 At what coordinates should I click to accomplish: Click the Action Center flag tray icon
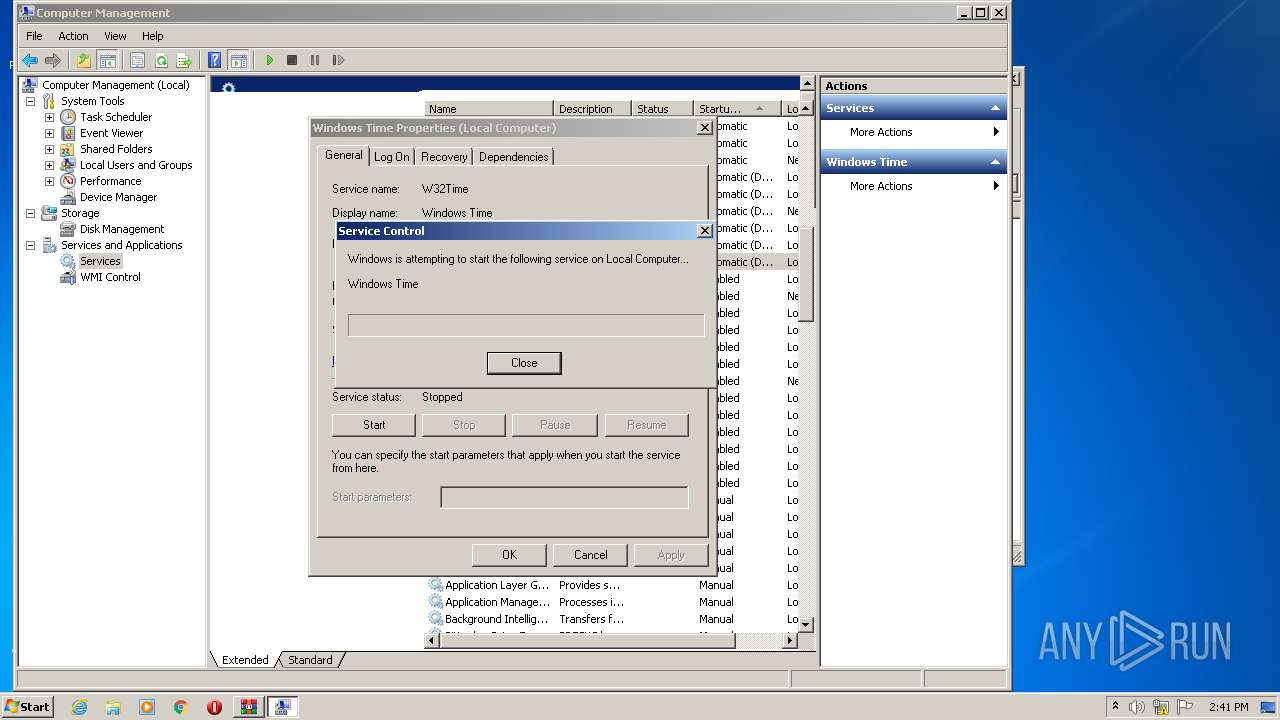(x=1185, y=707)
